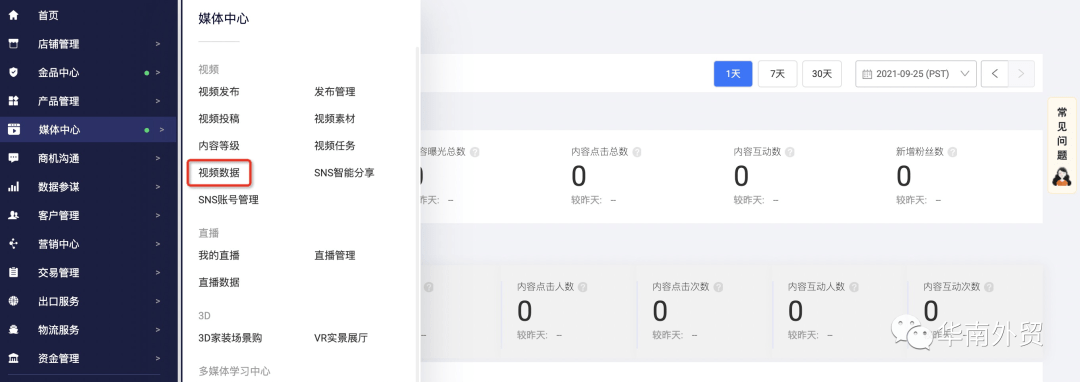Viewport: 1080px width, 382px height.
Task: Expand 营销中心 submenu arrow
Action: coord(158,244)
